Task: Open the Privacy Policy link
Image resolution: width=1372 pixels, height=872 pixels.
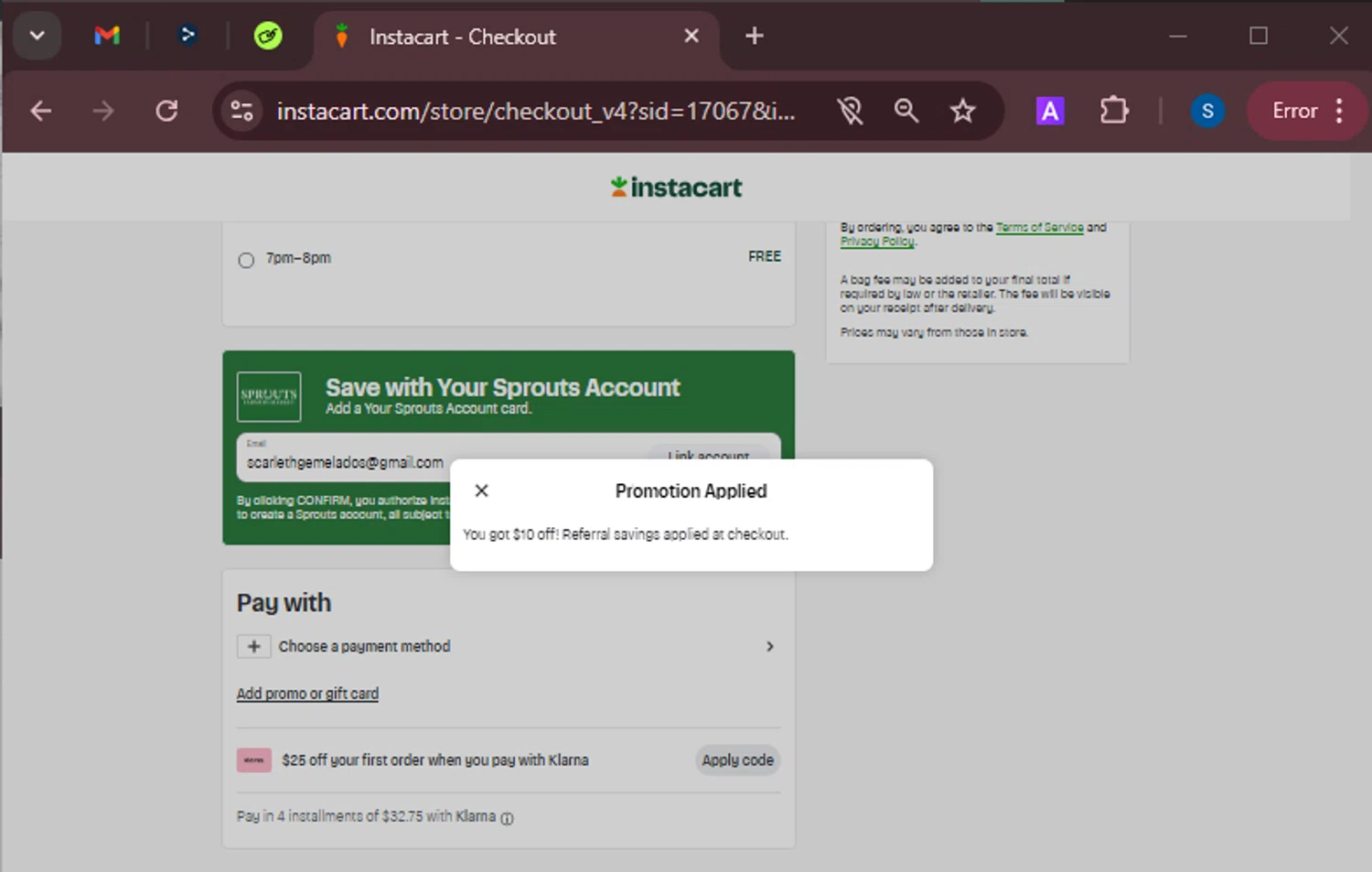Action: (877, 242)
